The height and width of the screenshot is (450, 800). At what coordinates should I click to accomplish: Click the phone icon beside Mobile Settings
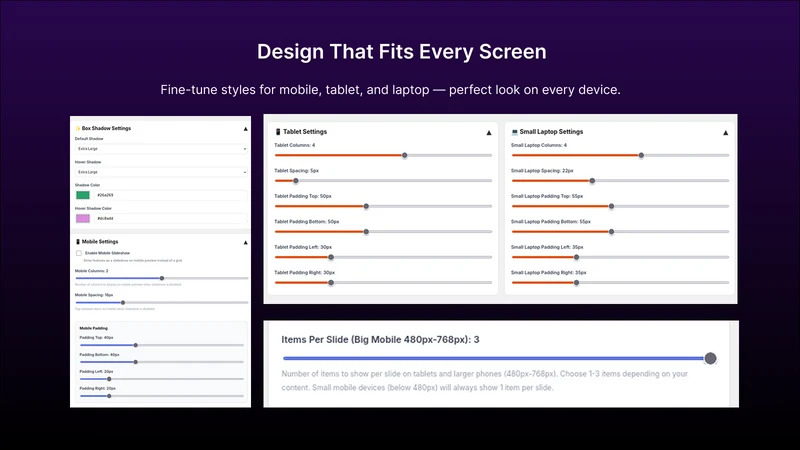(x=78, y=242)
